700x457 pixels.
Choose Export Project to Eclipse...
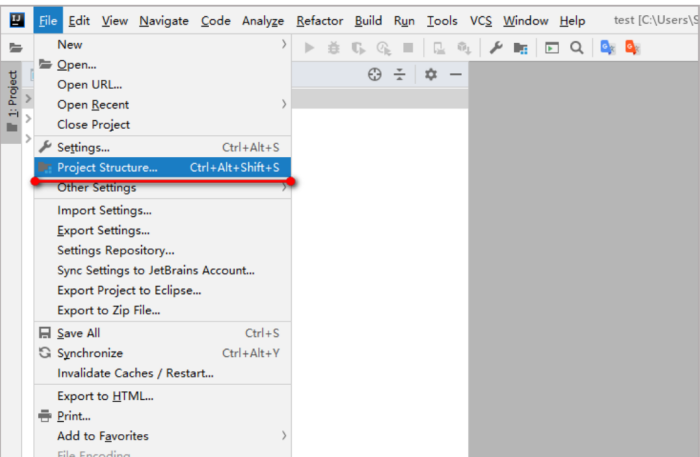[162, 291]
